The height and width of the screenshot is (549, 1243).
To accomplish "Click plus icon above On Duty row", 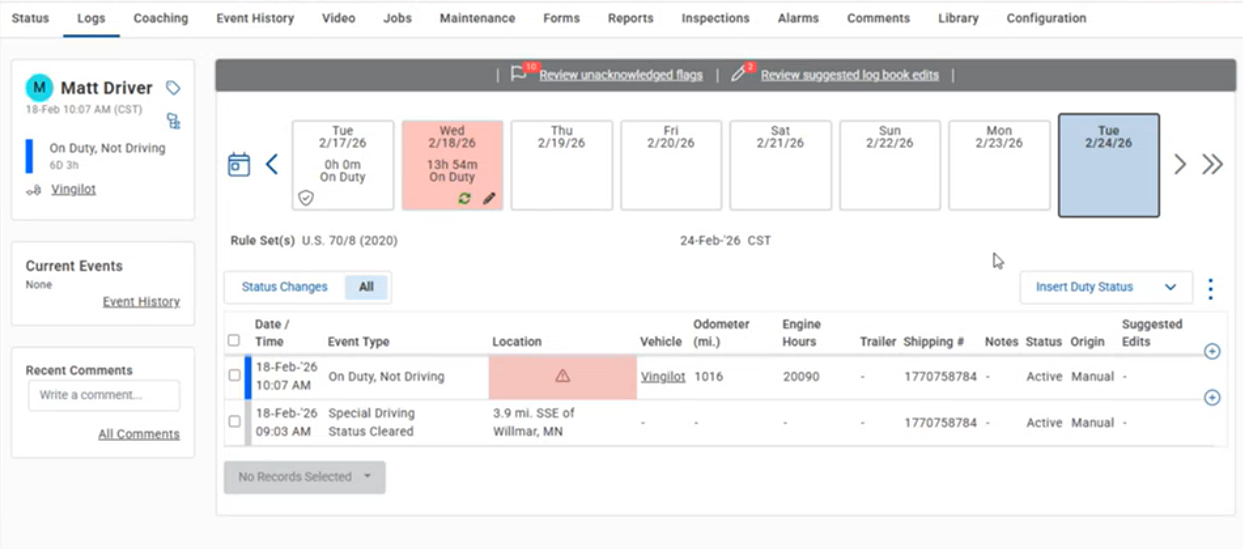I will pos(1212,351).
